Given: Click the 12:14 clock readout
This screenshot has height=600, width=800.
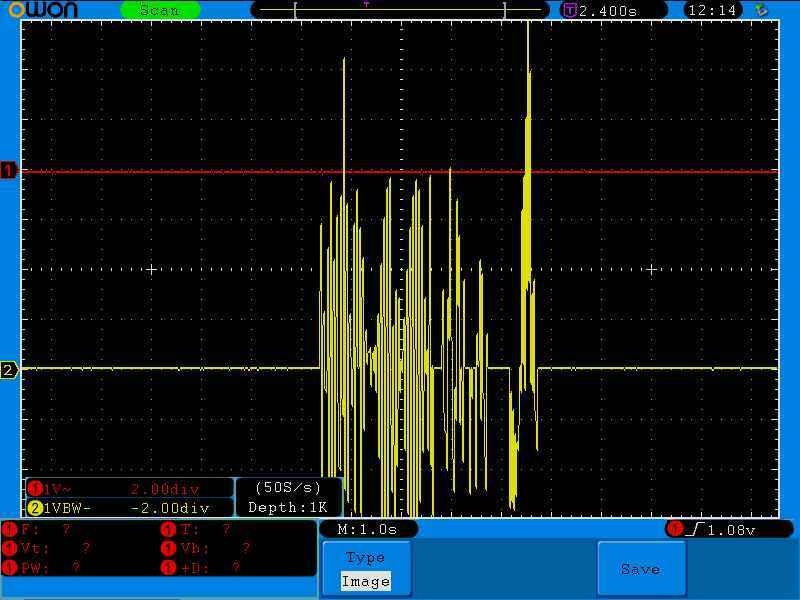Looking at the screenshot, I should tap(712, 10).
